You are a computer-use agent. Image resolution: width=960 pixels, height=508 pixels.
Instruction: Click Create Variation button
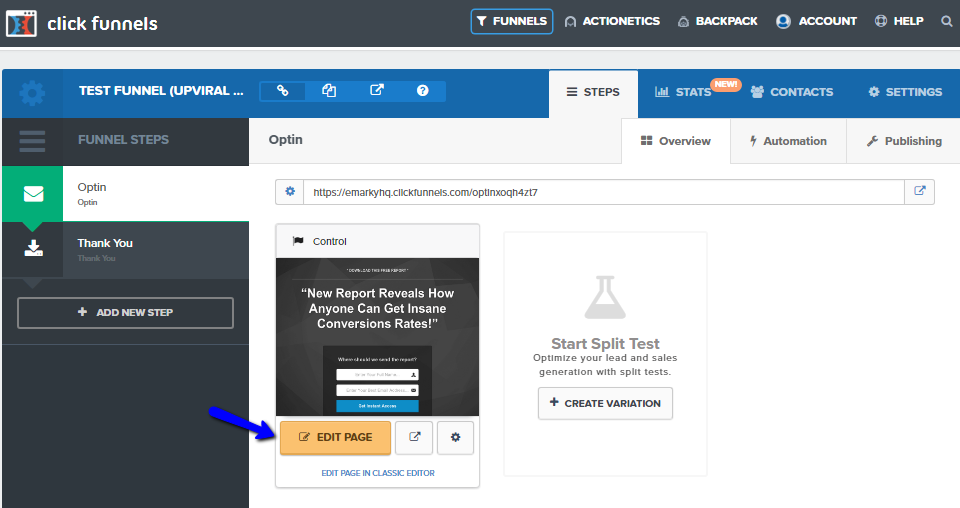605,403
